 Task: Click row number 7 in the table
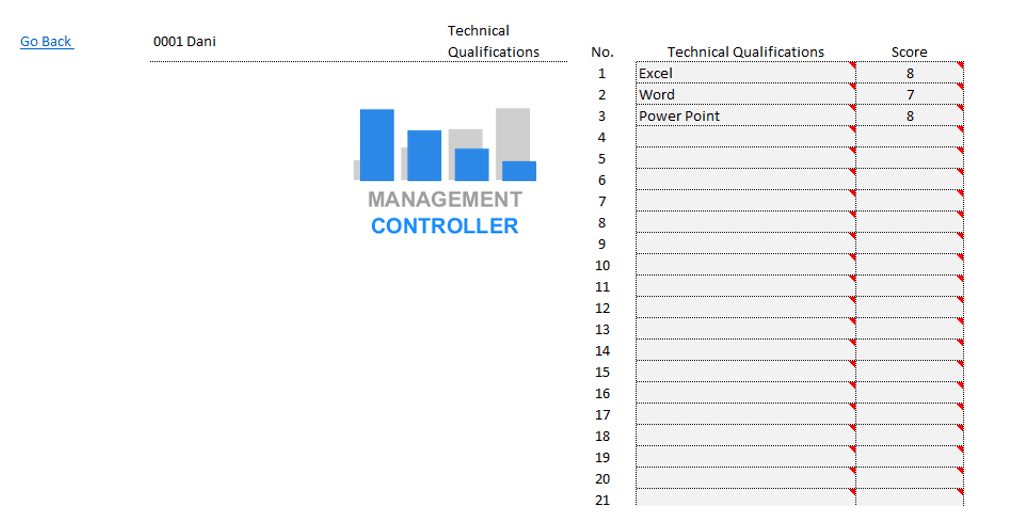click(x=602, y=202)
